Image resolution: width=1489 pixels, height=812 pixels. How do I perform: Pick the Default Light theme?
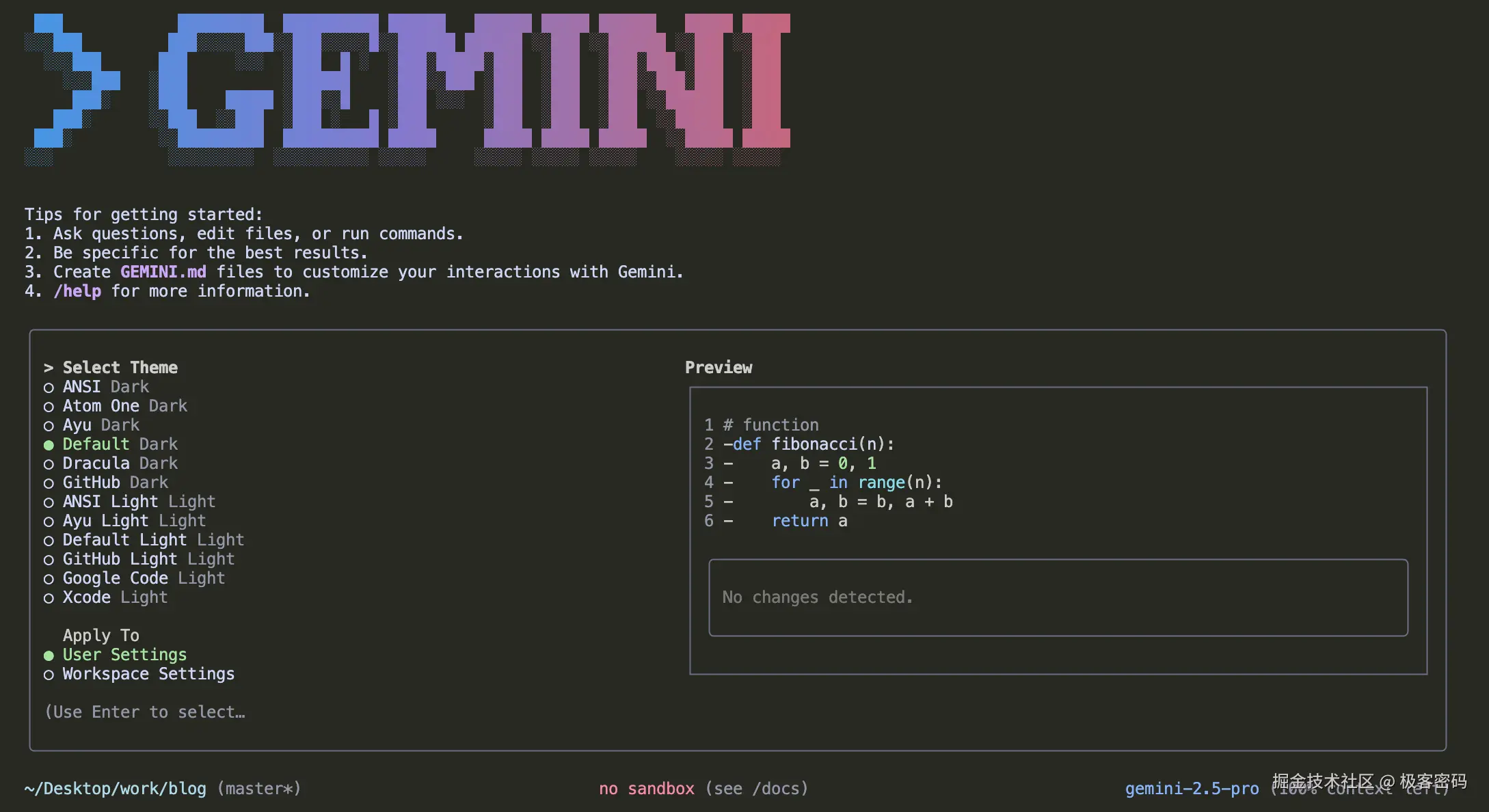(x=153, y=540)
